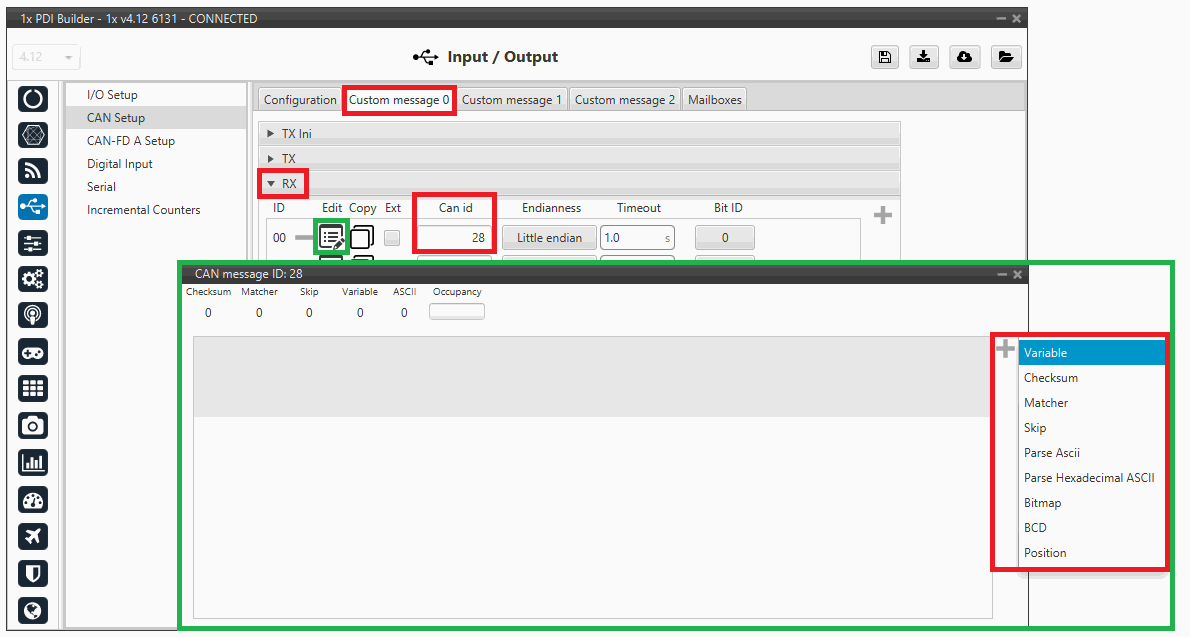
Task: Open the gears sidebar icon
Action: click(x=33, y=279)
